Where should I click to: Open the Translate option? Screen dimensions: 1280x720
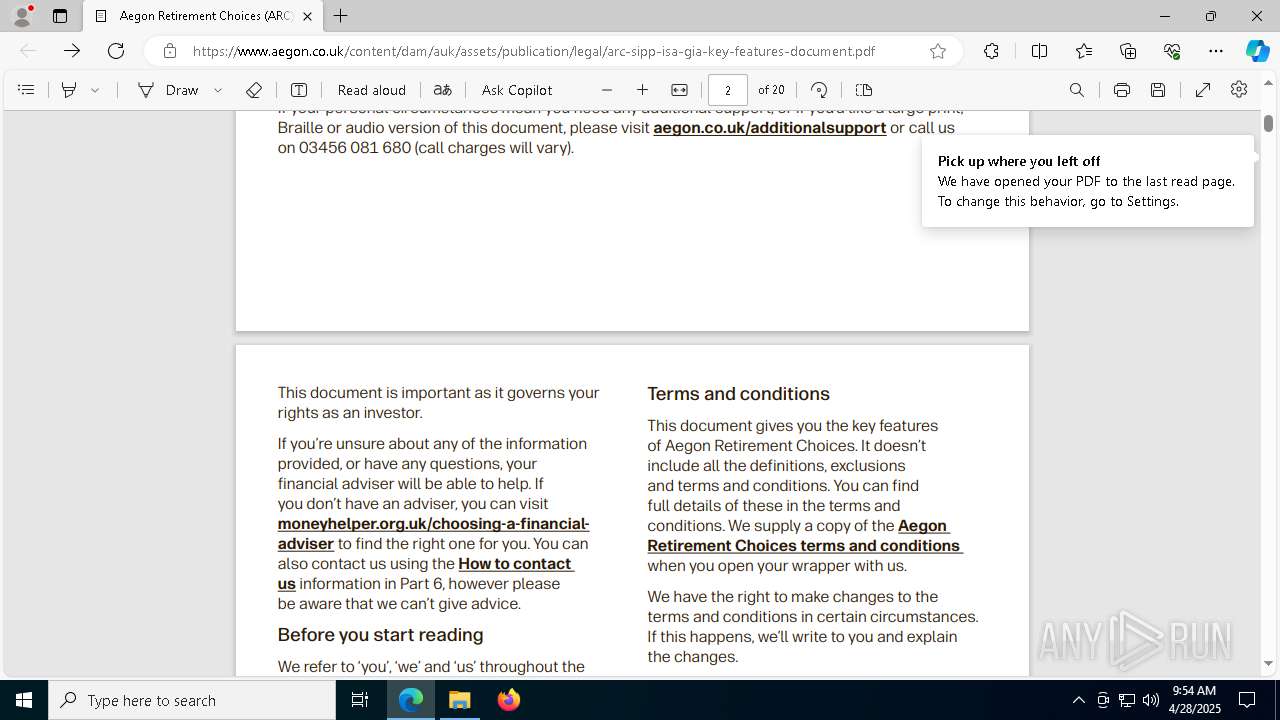[443, 90]
